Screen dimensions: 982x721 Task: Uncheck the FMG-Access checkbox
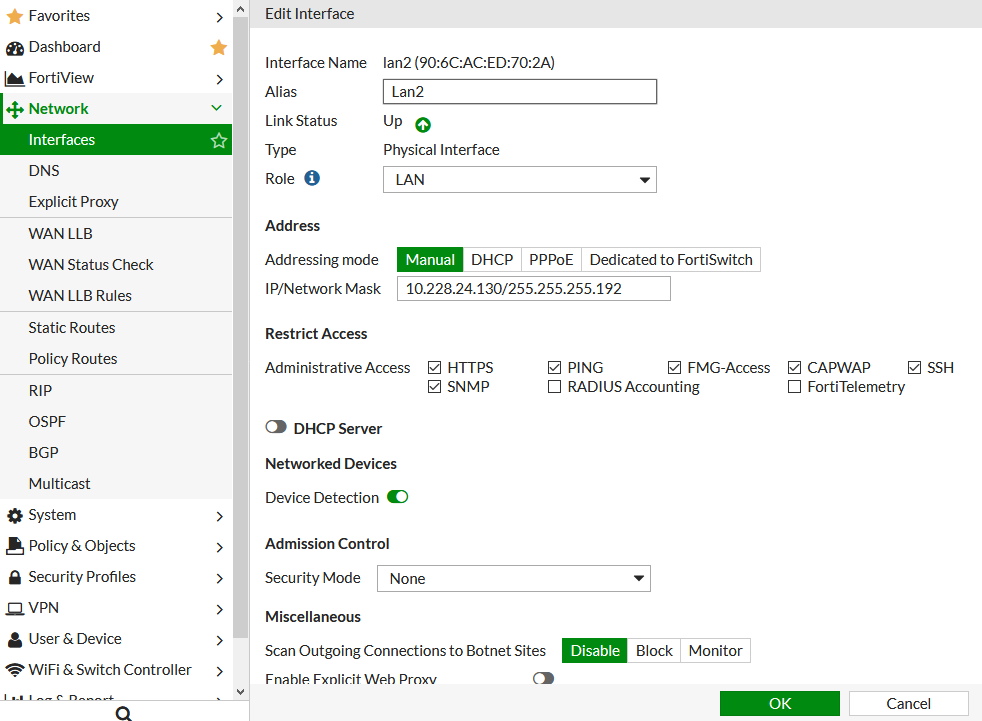pos(674,368)
